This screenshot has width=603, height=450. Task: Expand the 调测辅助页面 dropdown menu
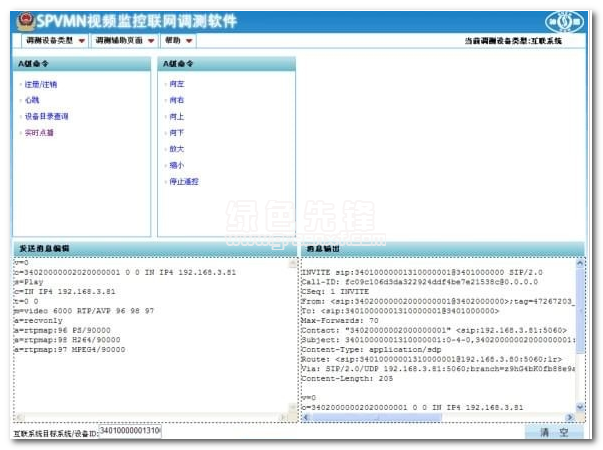tap(125, 41)
